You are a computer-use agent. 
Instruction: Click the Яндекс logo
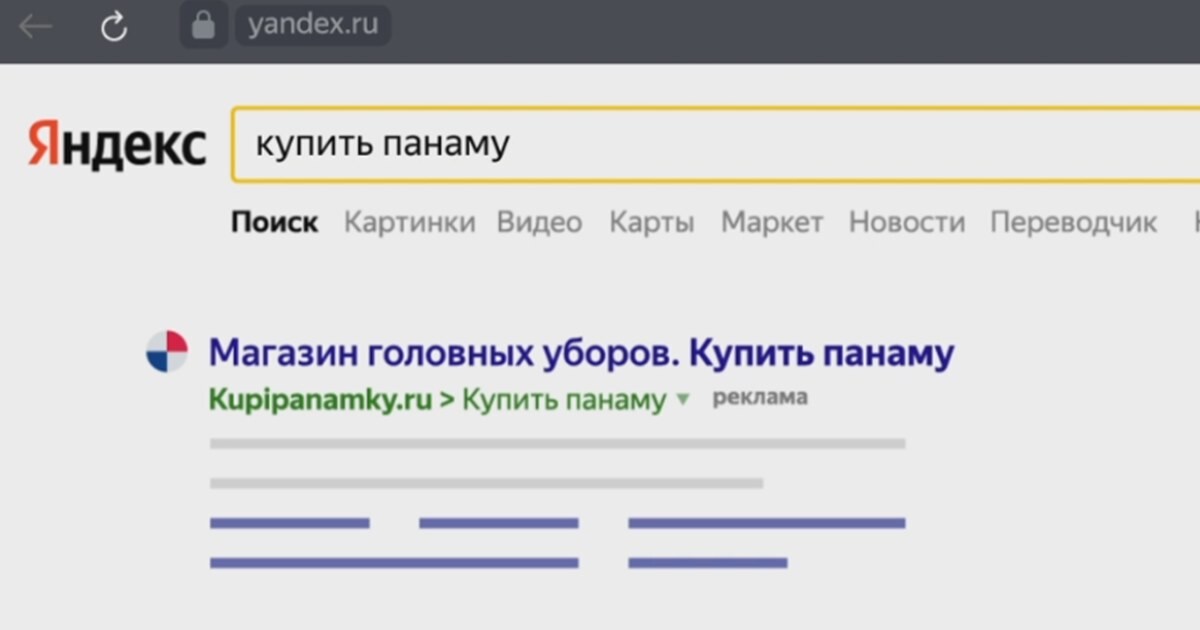coord(116,146)
